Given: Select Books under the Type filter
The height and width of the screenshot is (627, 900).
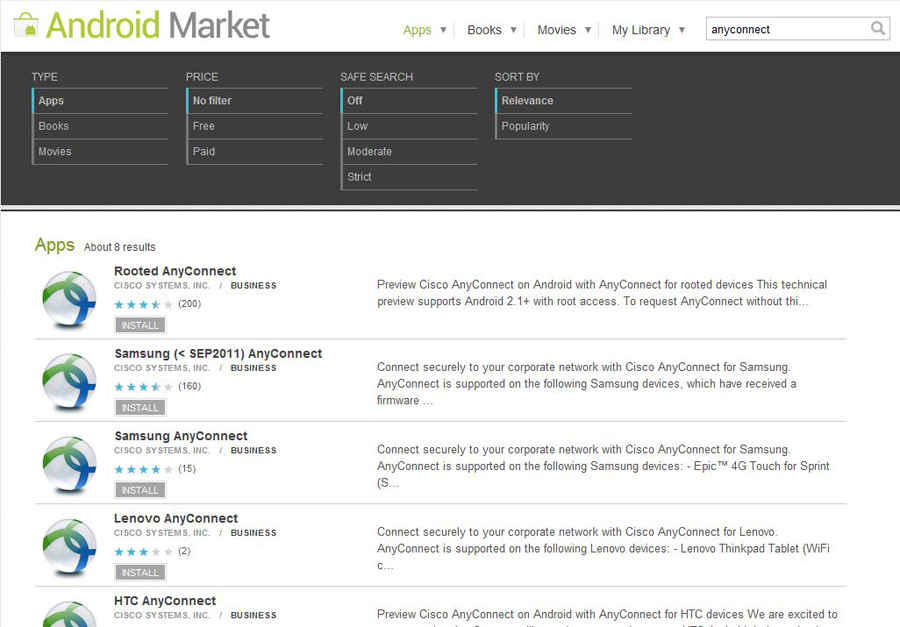Looking at the screenshot, I should pos(100,126).
